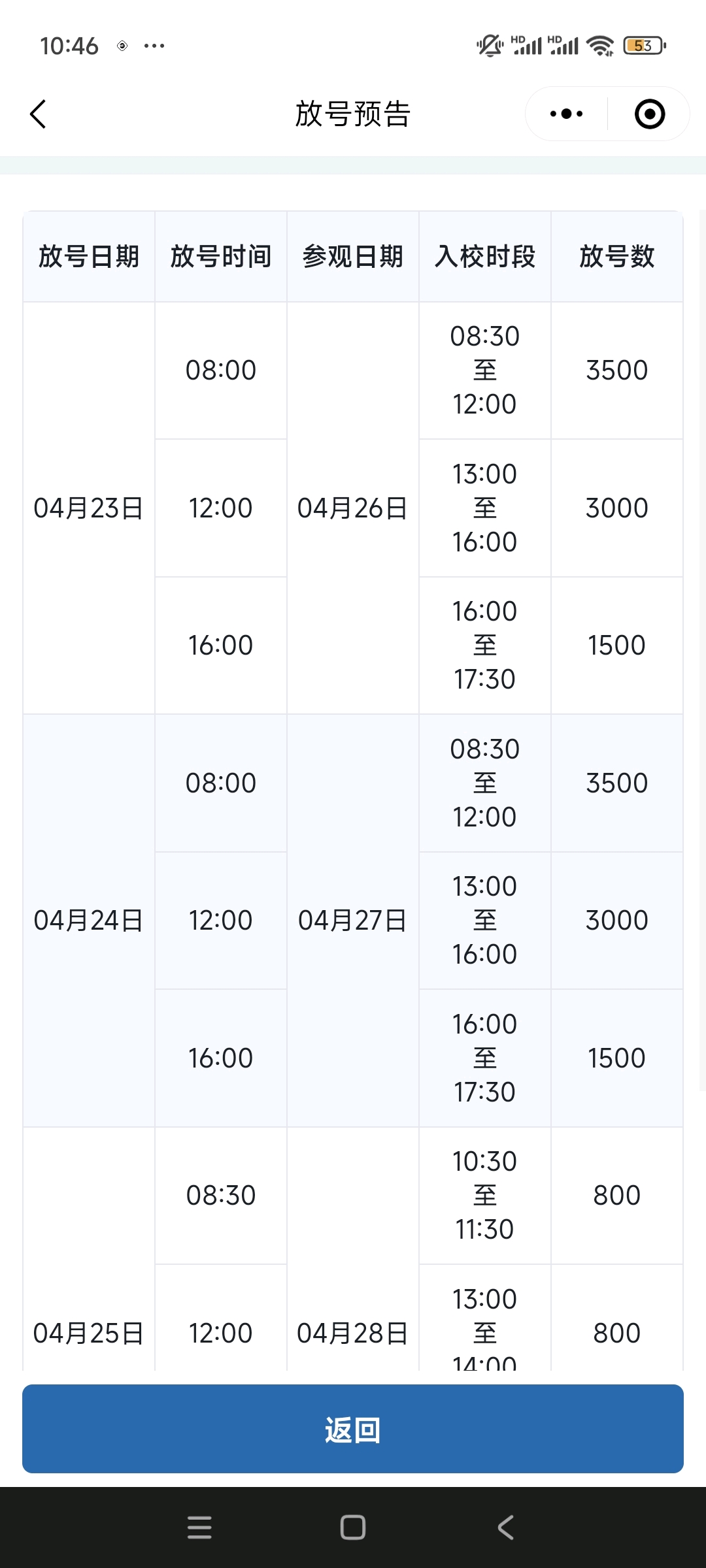Tap the back arrow in the header
706x1568 pixels.
tap(39, 114)
